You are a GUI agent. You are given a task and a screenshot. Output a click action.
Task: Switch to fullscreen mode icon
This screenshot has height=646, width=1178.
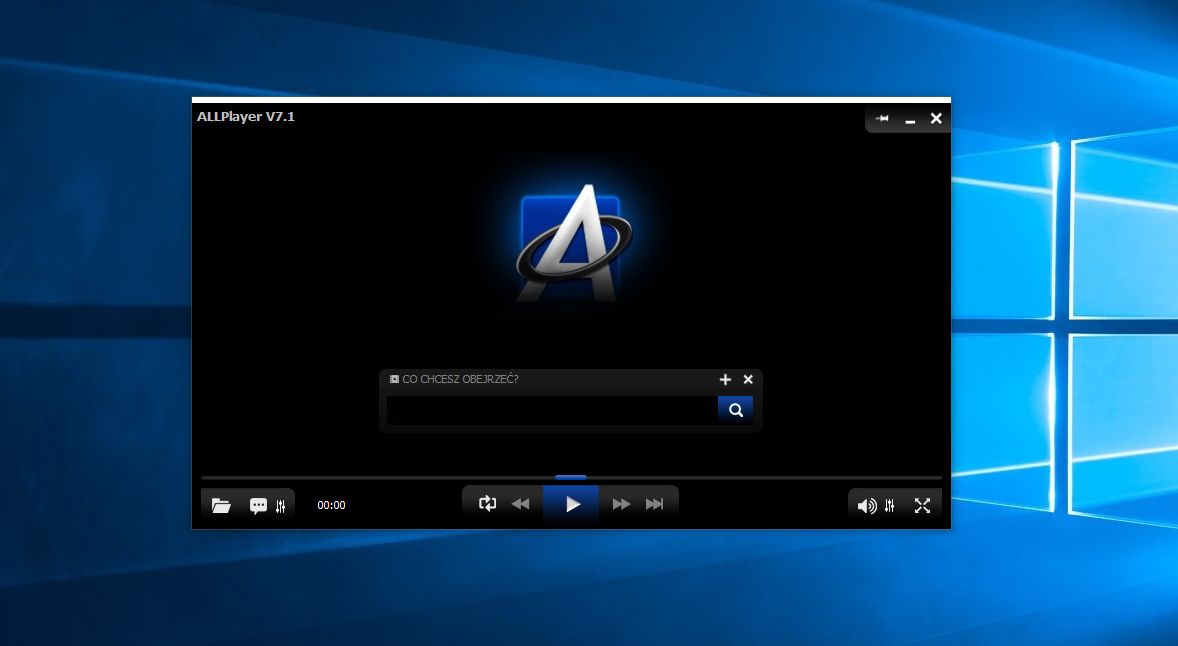tap(923, 506)
